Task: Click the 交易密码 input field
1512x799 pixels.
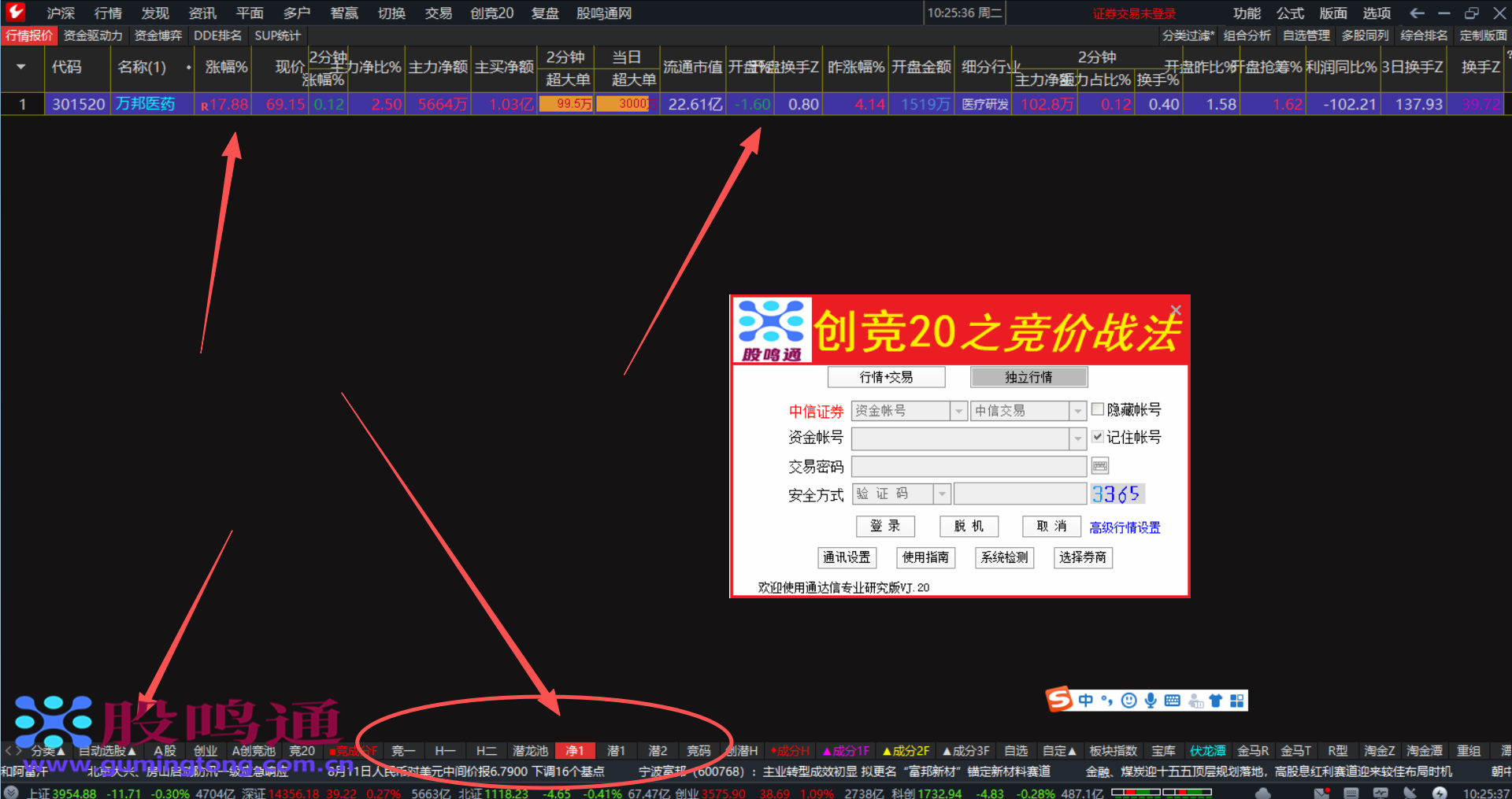Action: click(969, 466)
